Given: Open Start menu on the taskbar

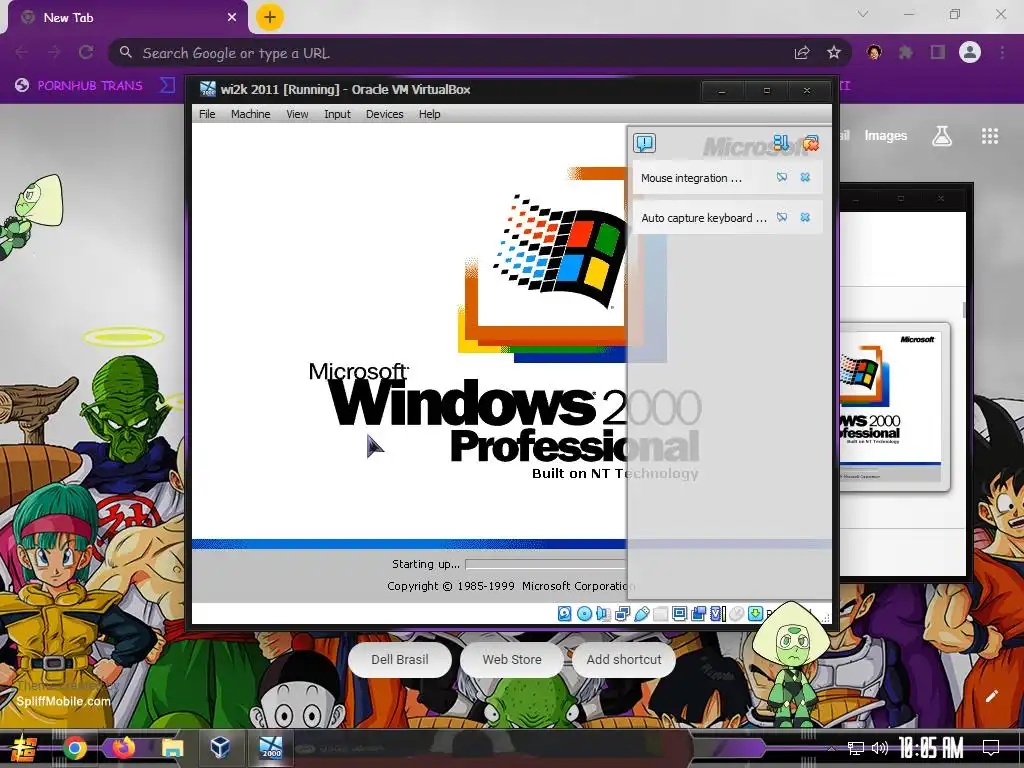Looking at the screenshot, I should (x=24, y=747).
